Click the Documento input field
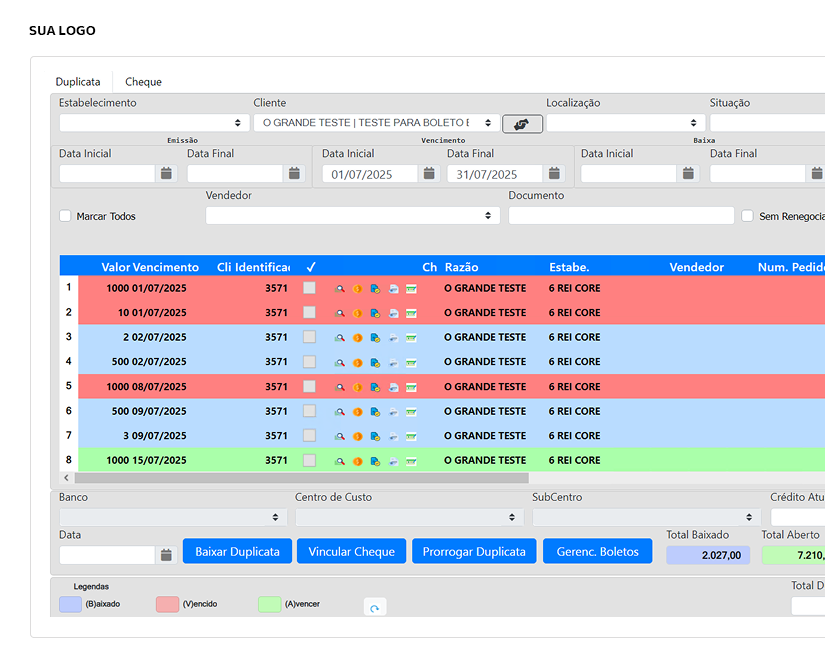Image resolution: width=825 pixels, height=665 pixels. 620,216
